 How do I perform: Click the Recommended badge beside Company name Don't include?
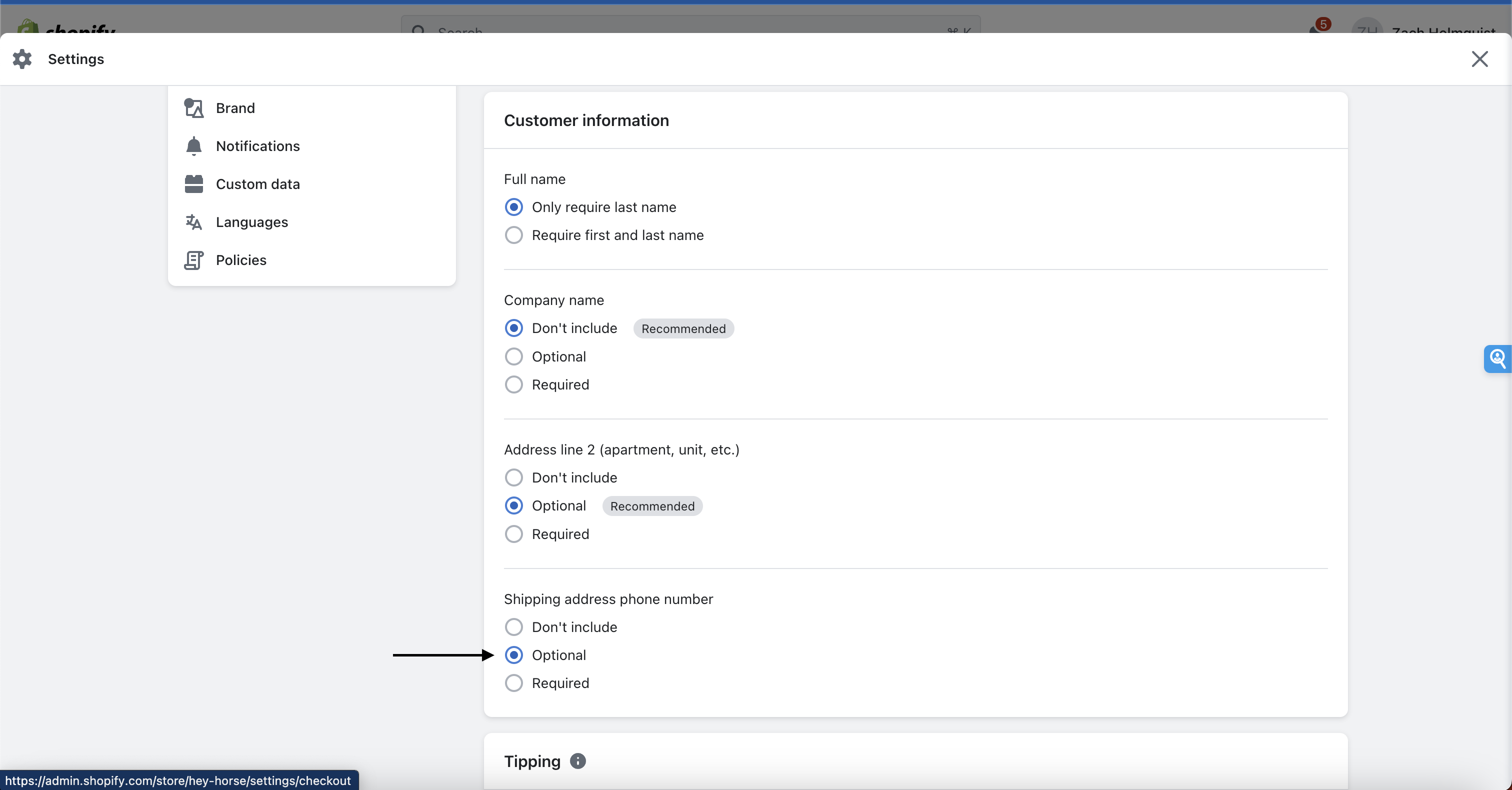point(683,328)
